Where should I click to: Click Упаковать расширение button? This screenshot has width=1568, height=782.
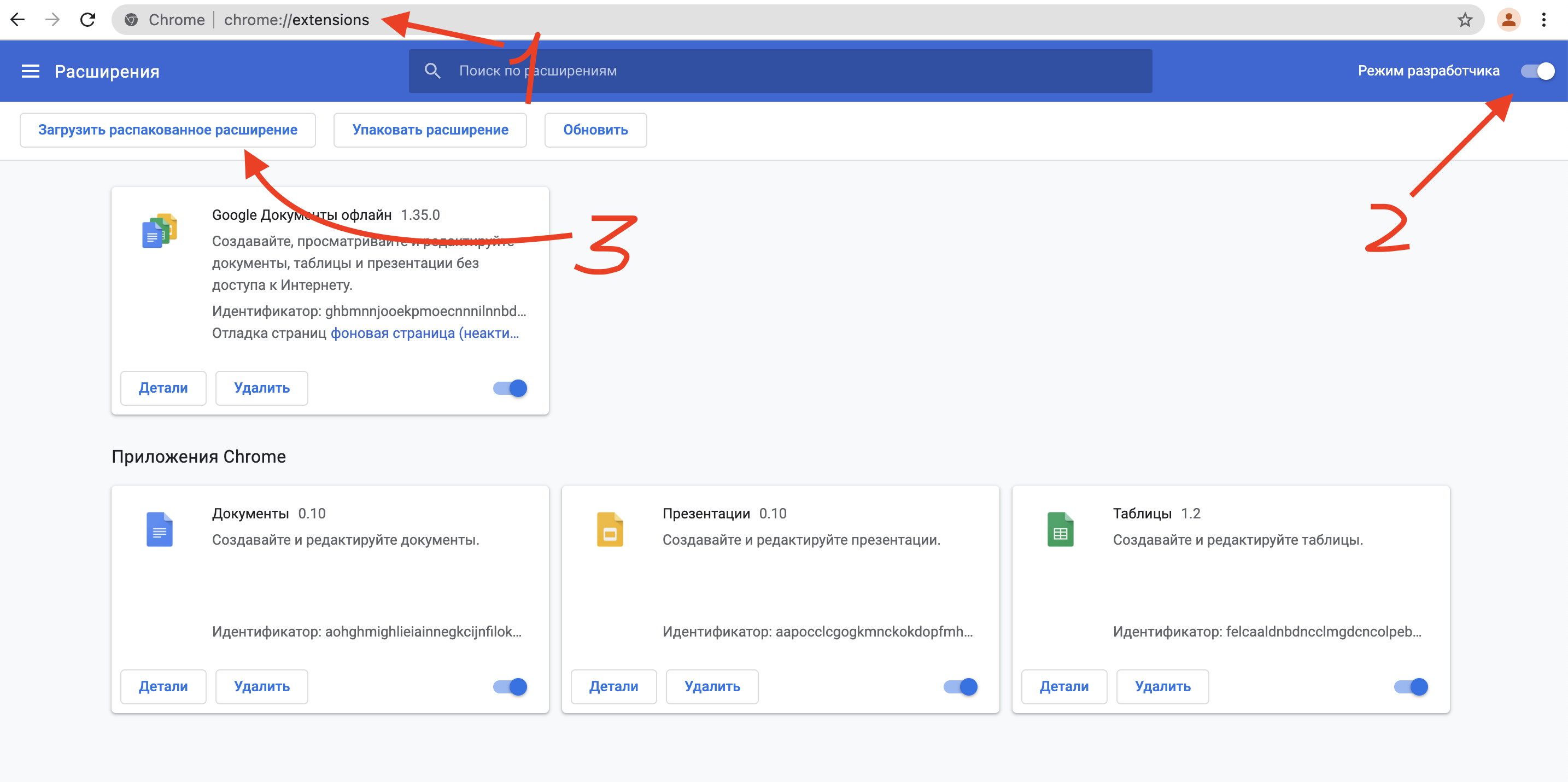tap(430, 130)
